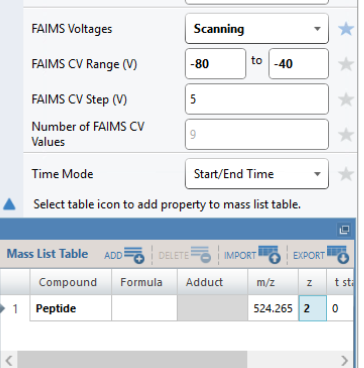The width and height of the screenshot is (364, 368).
Task: Select row 1 header in Mass List Table
Action: 15,308
